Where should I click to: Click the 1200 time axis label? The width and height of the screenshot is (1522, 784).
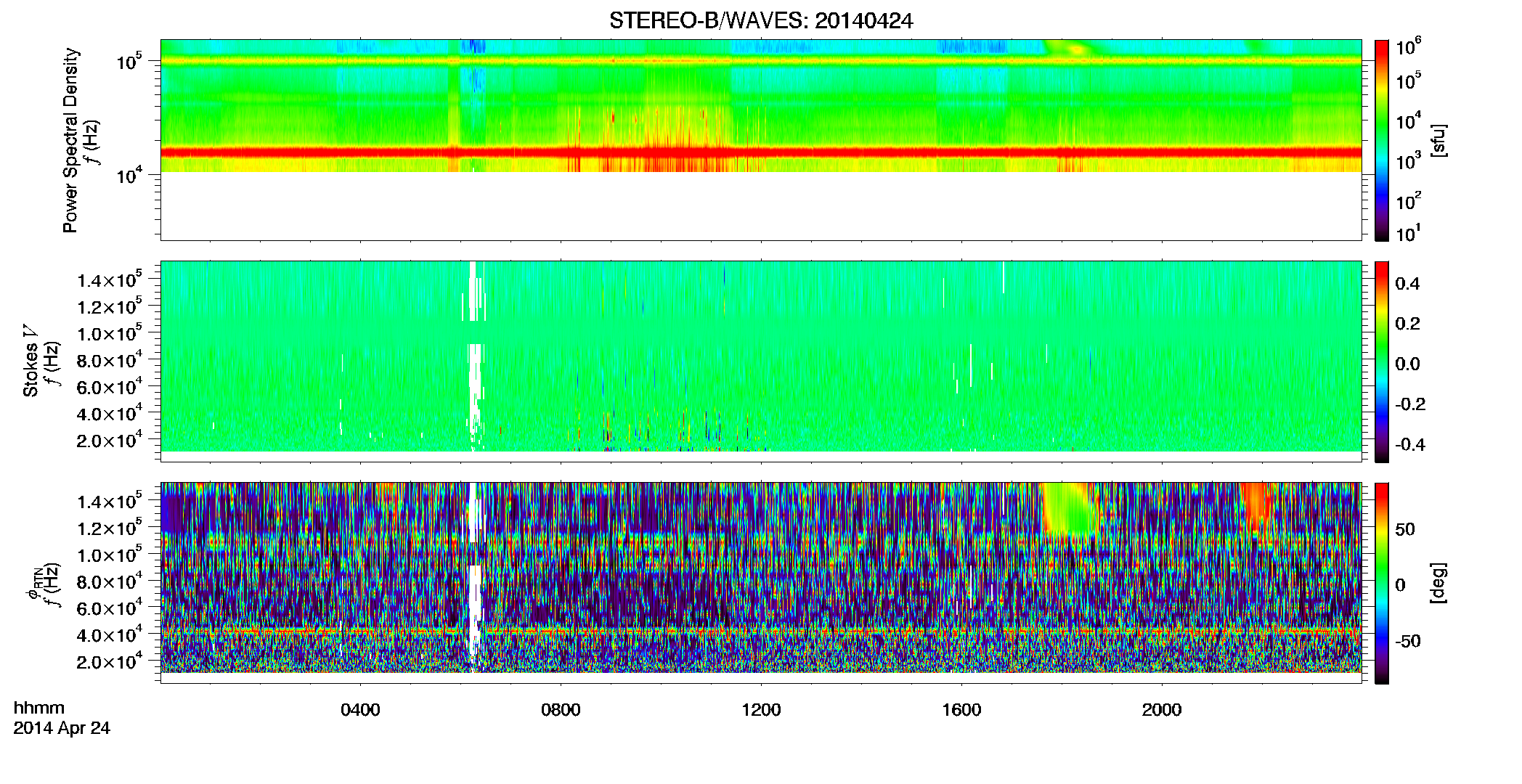pos(761,710)
